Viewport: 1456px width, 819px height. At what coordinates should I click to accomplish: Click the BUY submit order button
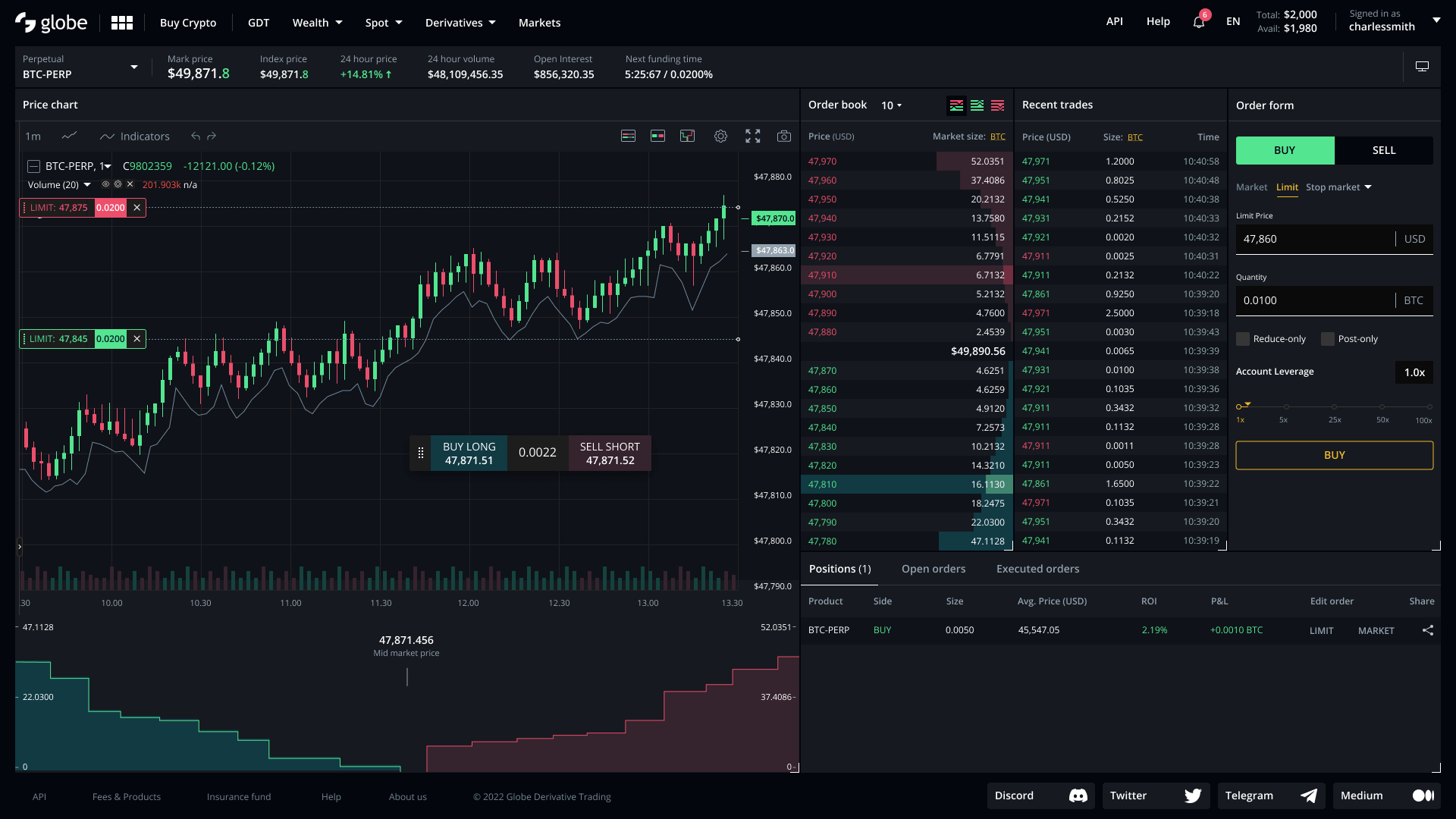pyautogui.click(x=1334, y=455)
